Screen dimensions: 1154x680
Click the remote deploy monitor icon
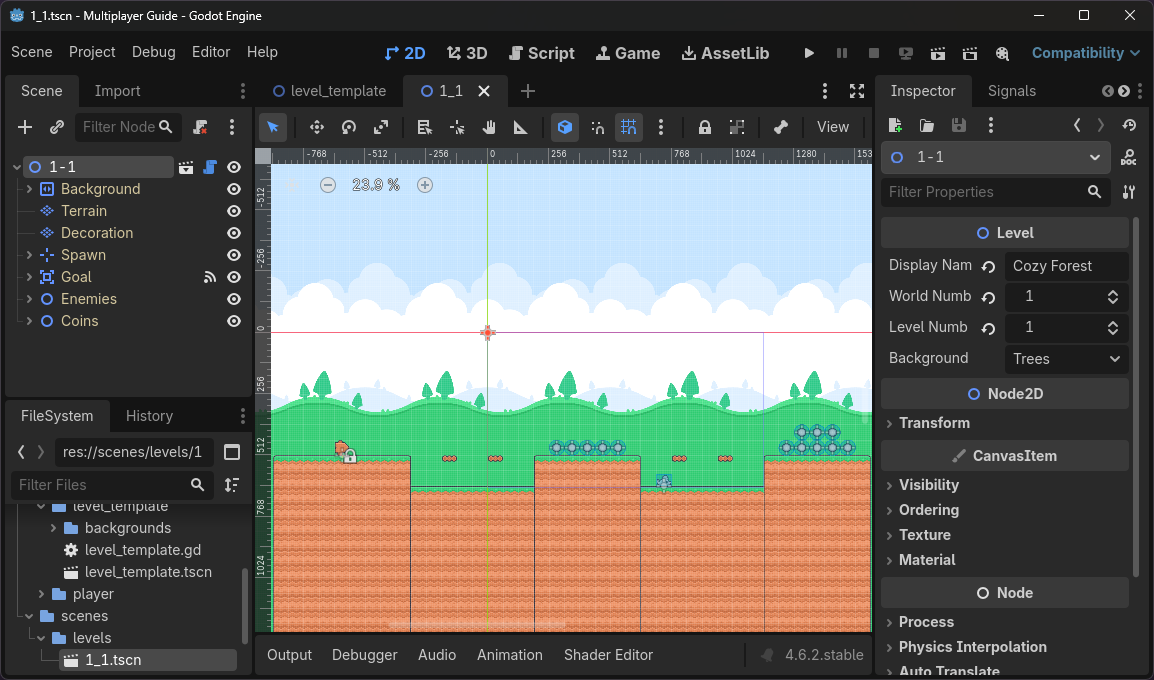click(906, 53)
